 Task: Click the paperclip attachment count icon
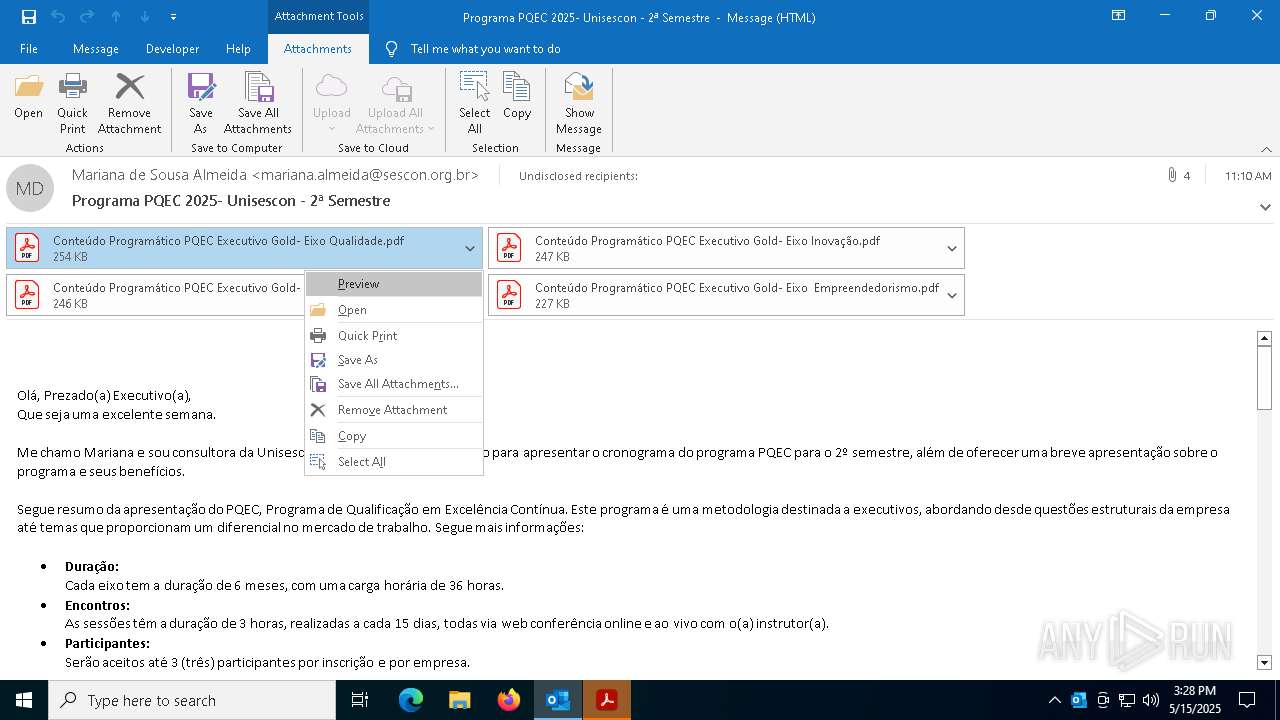coord(1171,175)
